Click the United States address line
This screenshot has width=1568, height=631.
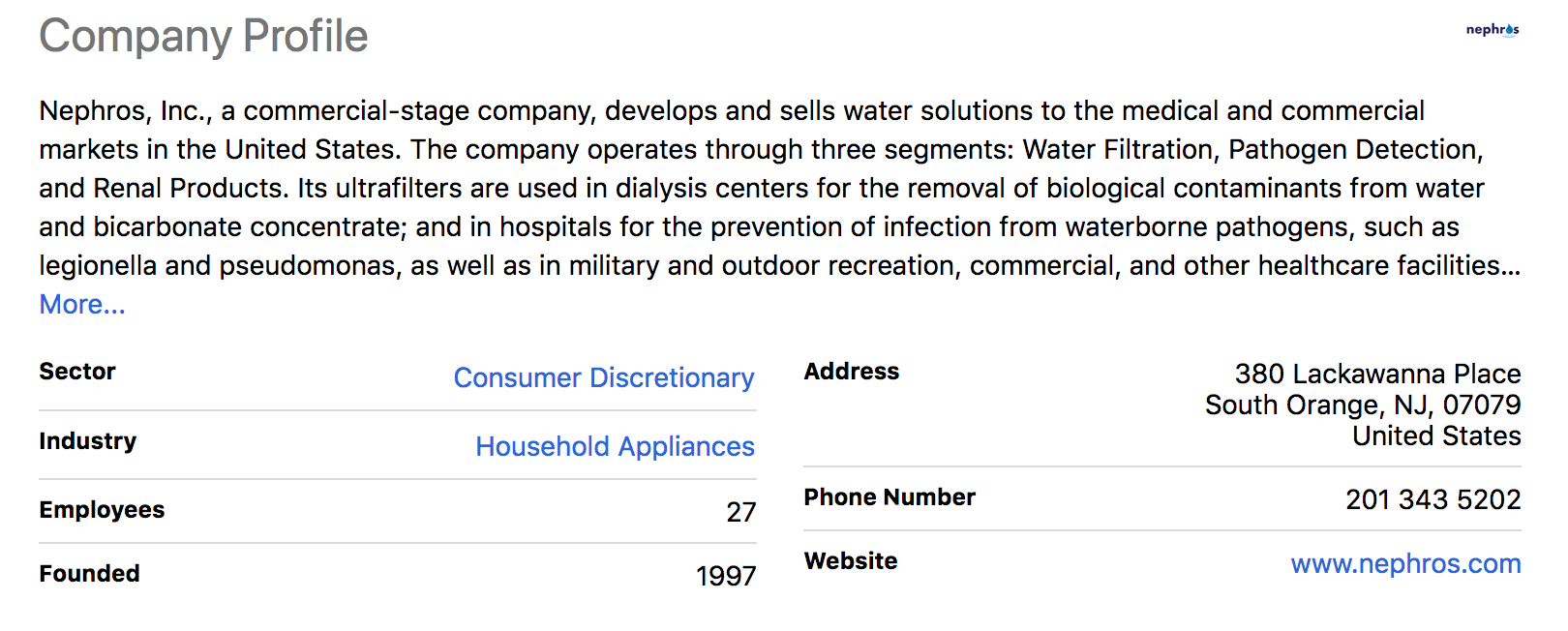(x=1436, y=436)
